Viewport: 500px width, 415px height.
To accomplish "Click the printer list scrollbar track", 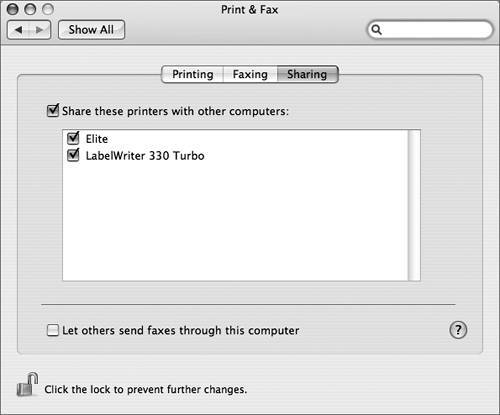I will 414,205.
